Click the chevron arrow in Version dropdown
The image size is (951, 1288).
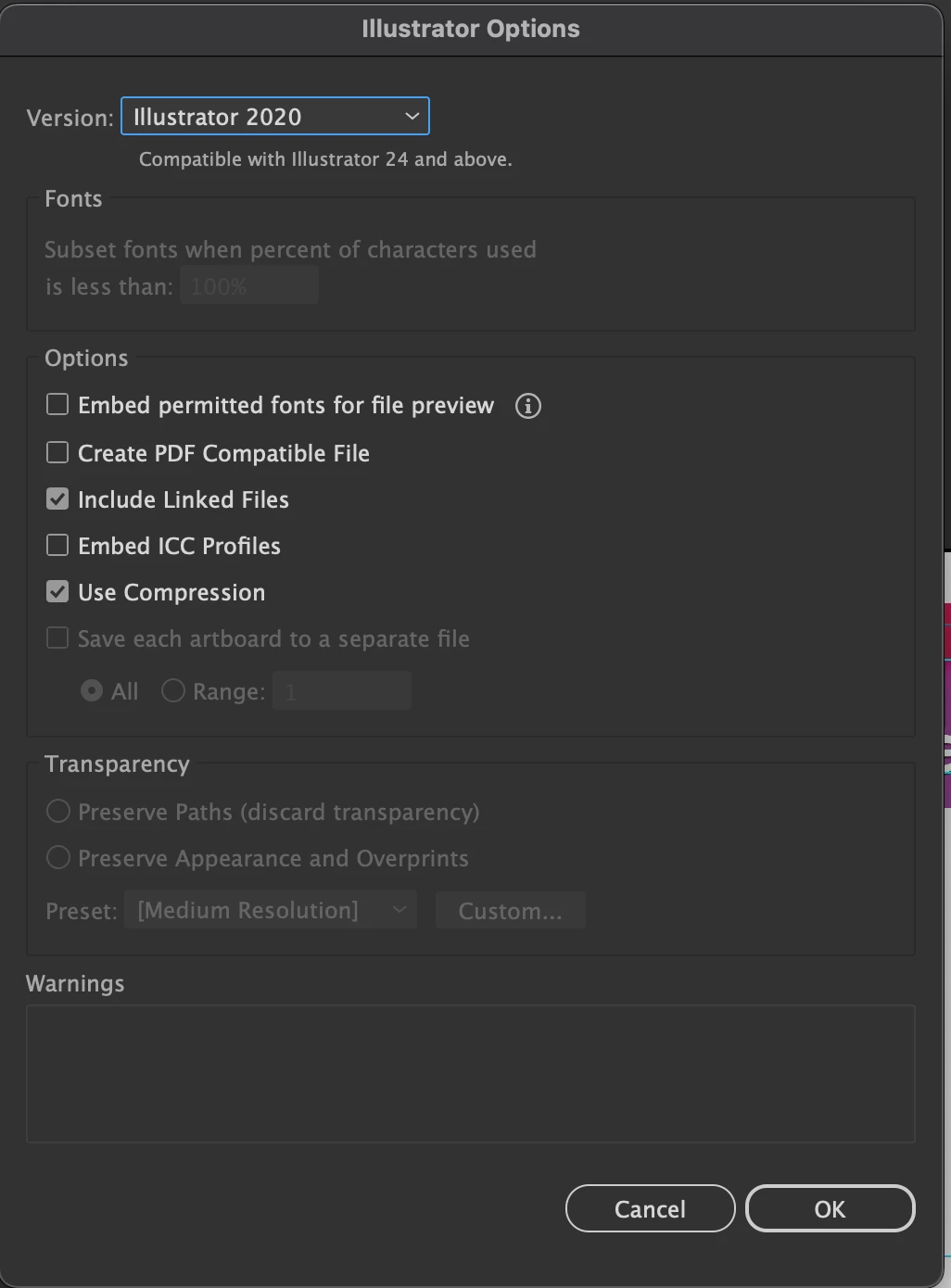coord(412,117)
